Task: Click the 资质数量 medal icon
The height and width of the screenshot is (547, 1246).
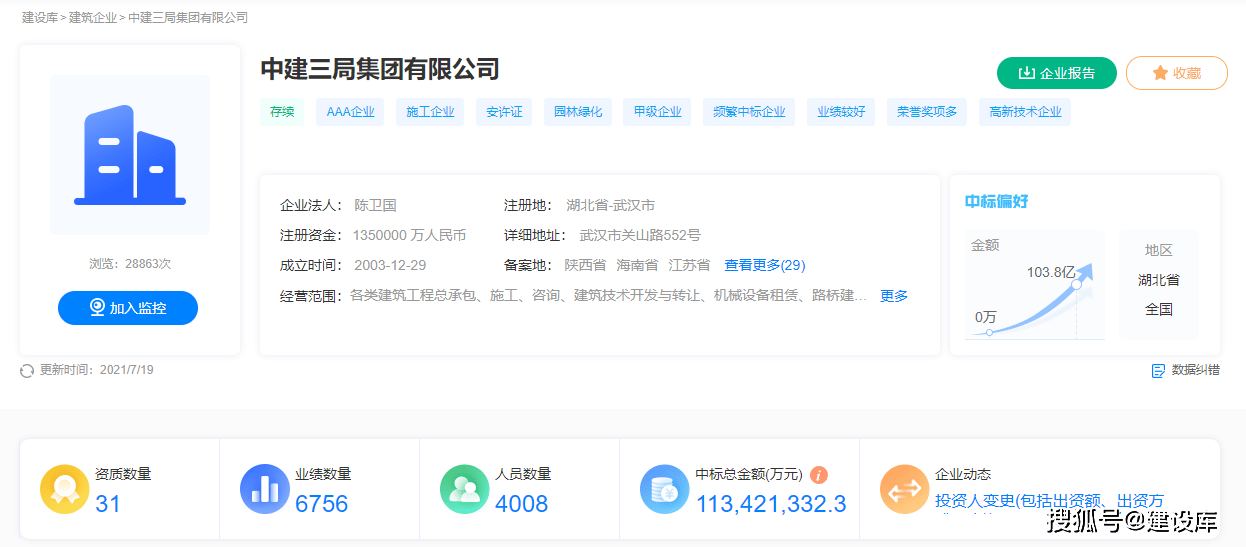Action: click(x=65, y=490)
